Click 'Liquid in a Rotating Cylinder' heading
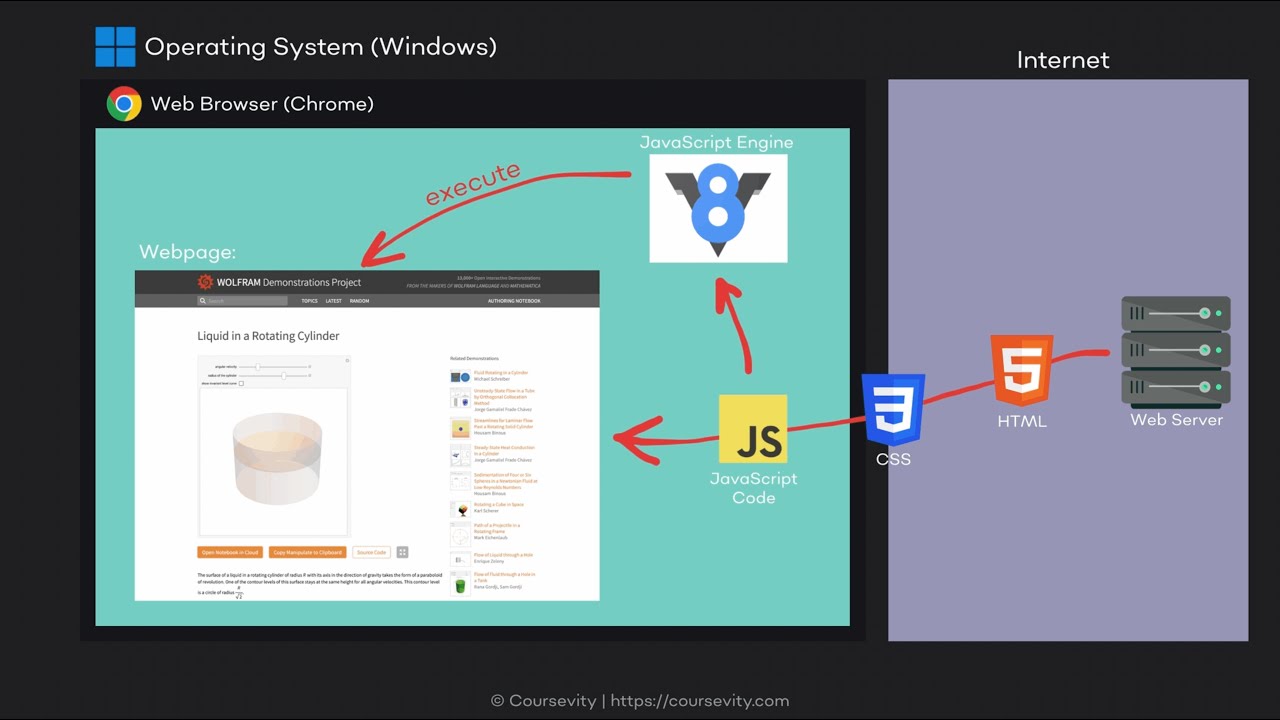Image resolution: width=1280 pixels, height=720 pixels. (268, 336)
